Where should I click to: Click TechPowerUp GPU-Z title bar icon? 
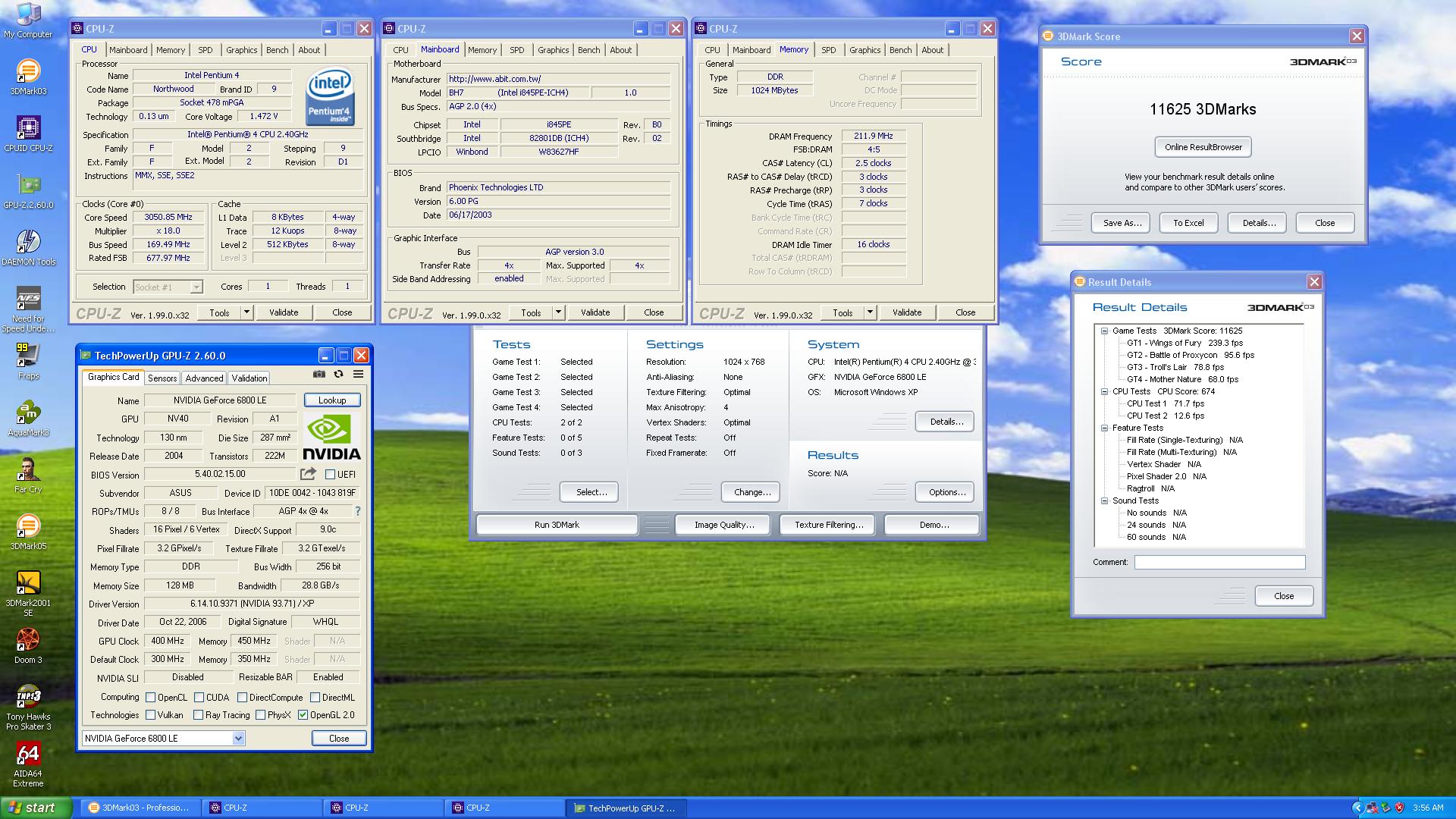86,355
